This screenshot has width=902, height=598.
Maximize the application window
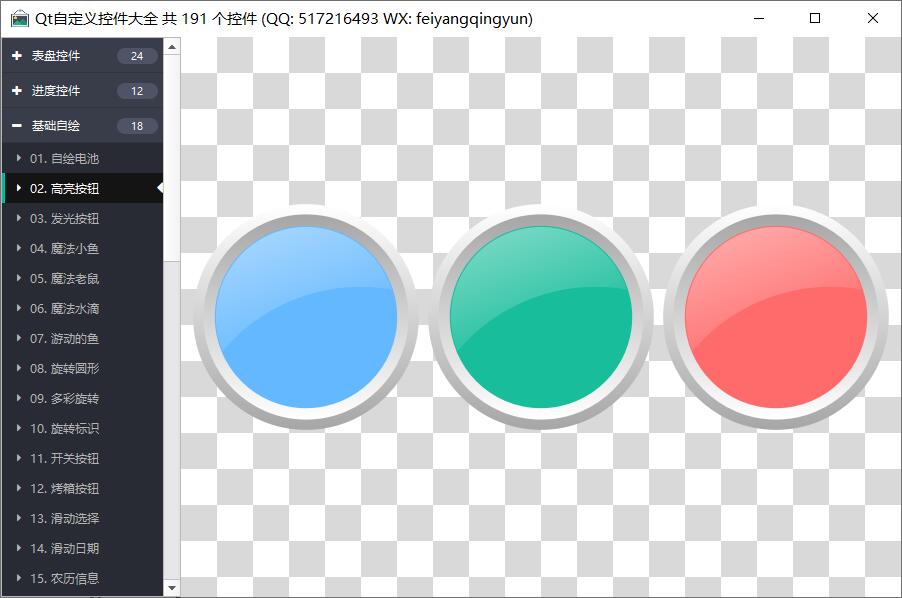click(x=815, y=18)
